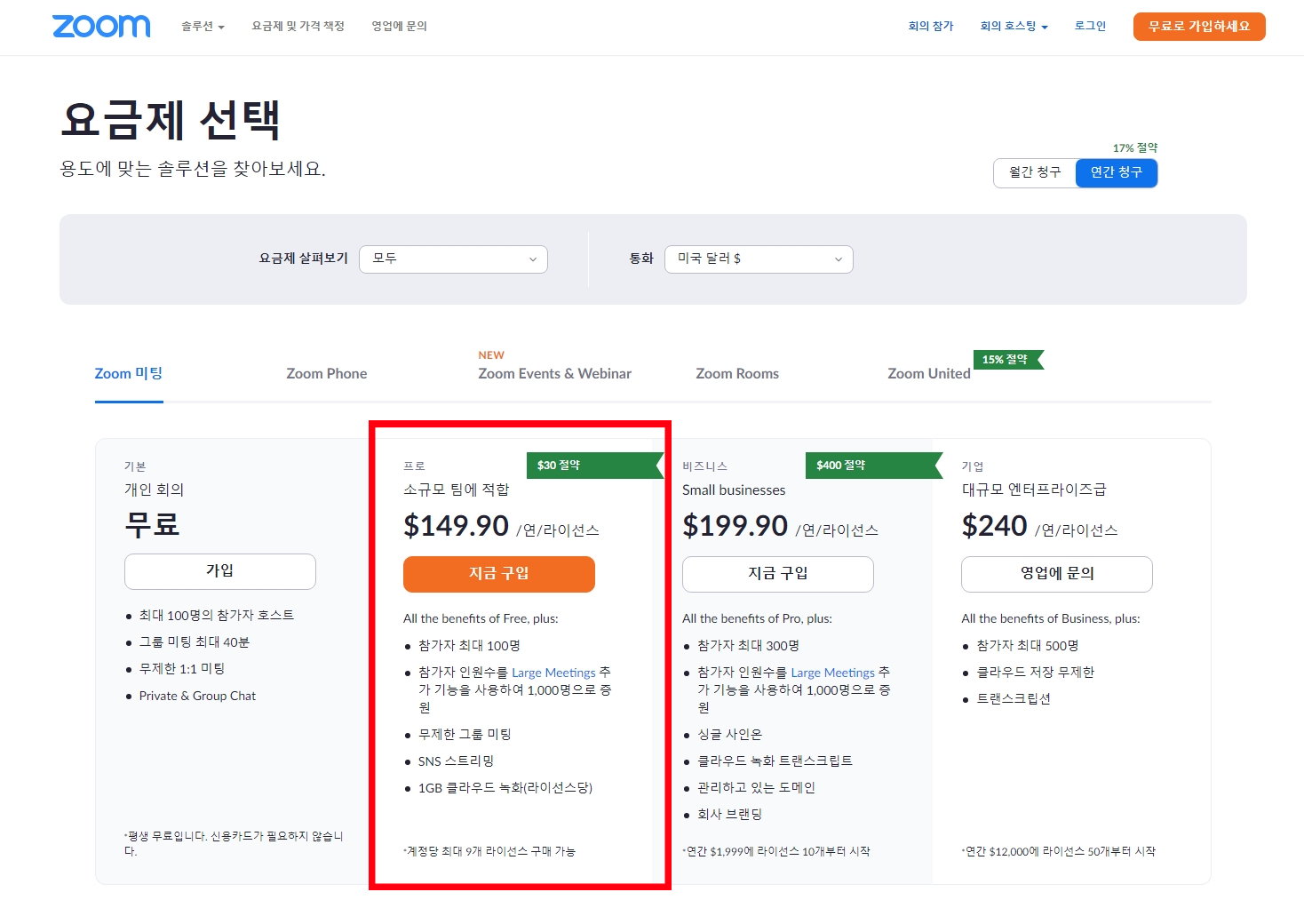Click the $149.90 Pro price
This screenshot has width=1304, height=924.
(x=457, y=526)
